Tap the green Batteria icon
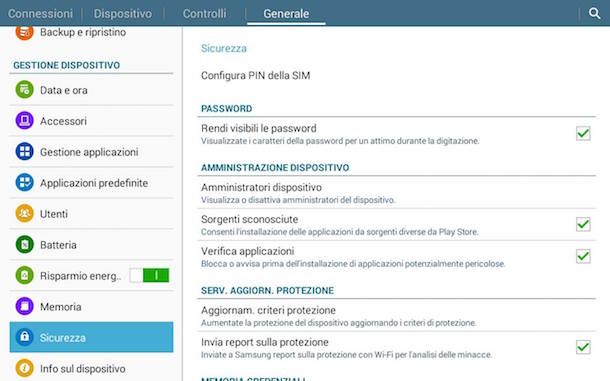The height and width of the screenshot is (381, 610). tap(25, 245)
